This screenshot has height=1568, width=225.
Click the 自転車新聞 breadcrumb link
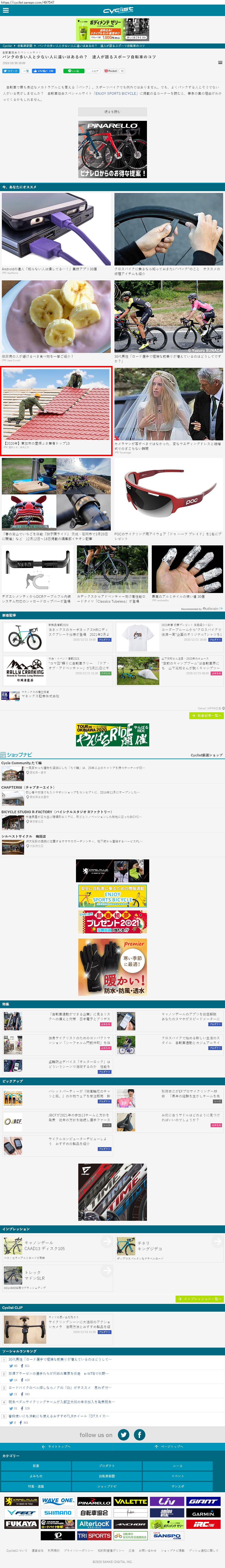[25, 46]
